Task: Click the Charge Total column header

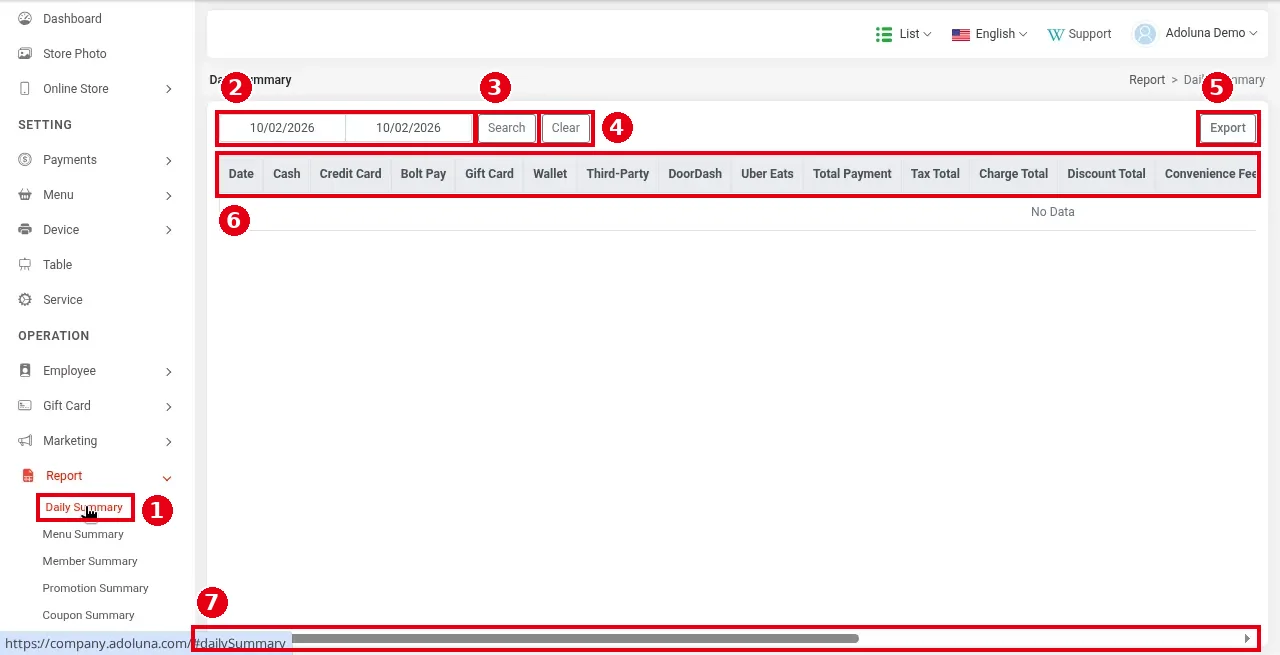Action: [x=1013, y=174]
